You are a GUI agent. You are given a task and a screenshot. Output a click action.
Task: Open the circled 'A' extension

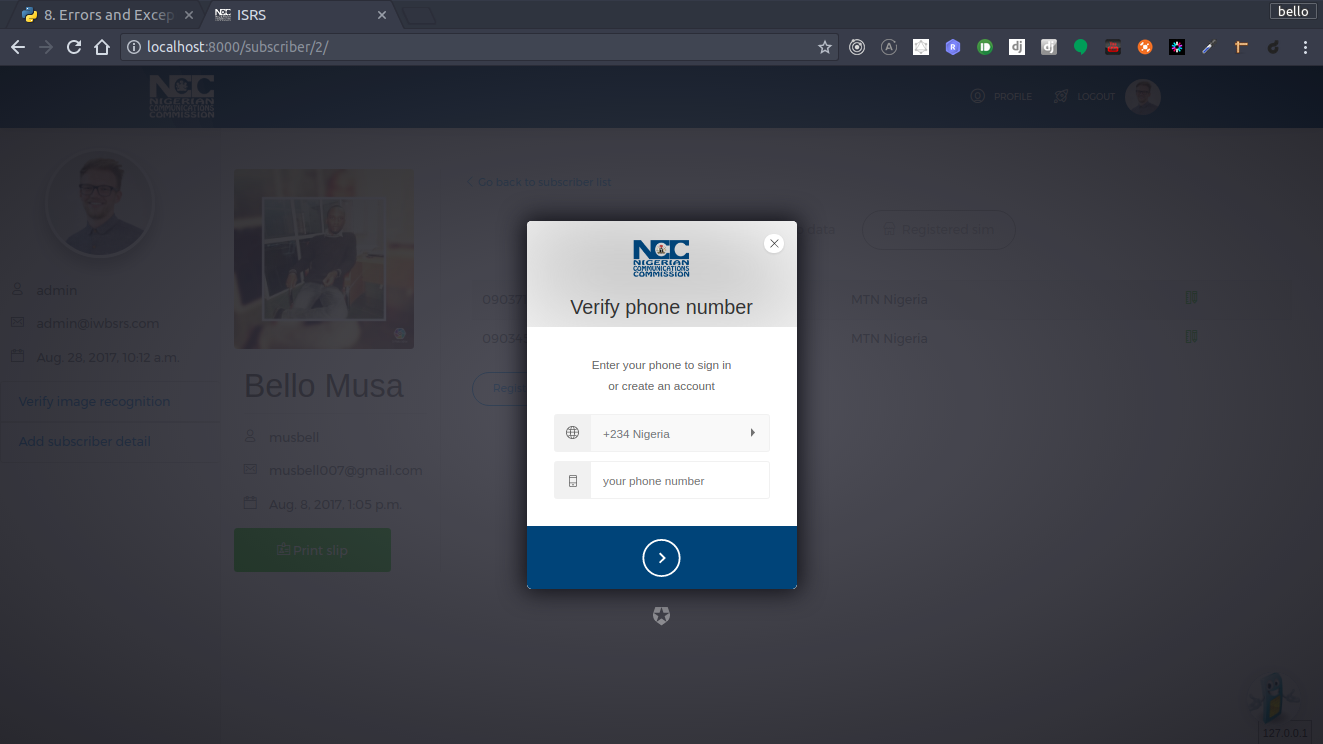tap(889, 47)
